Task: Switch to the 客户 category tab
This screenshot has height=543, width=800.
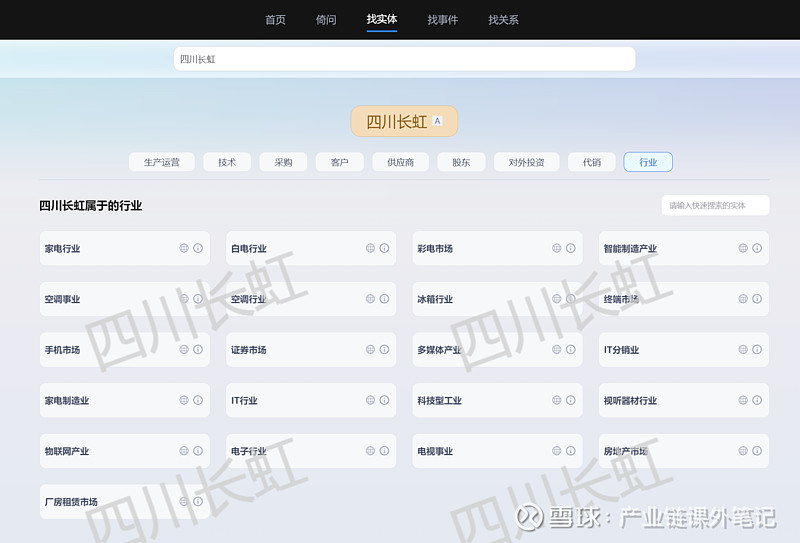Action: click(x=340, y=162)
